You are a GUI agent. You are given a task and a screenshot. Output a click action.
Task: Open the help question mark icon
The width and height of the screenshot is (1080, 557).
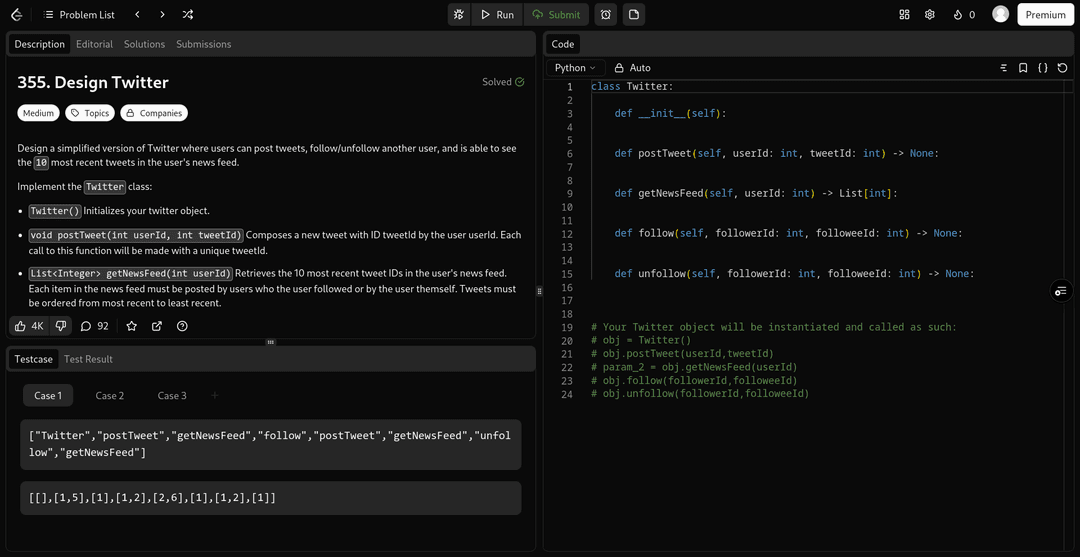(183, 326)
